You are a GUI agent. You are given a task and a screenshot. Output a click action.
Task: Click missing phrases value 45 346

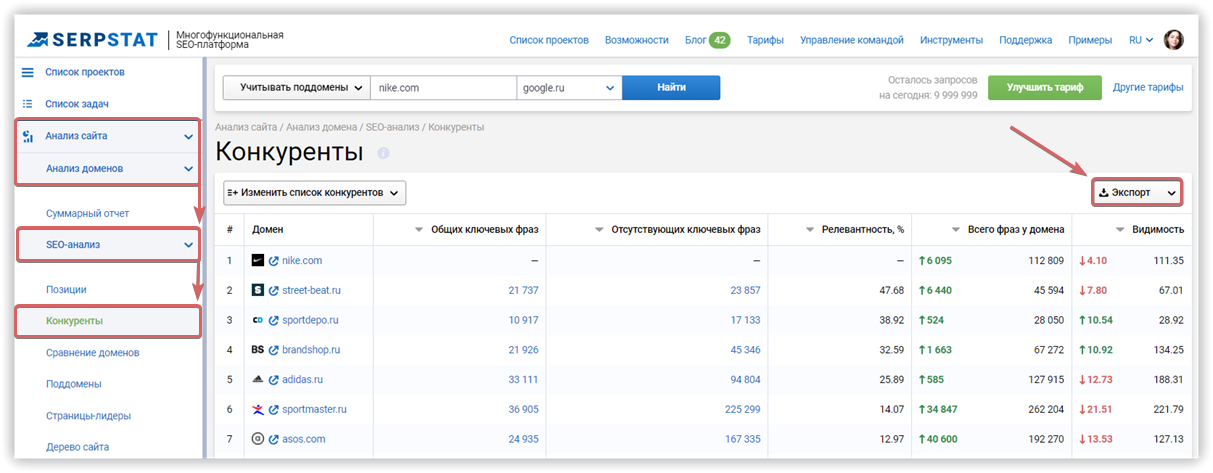tap(745, 350)
